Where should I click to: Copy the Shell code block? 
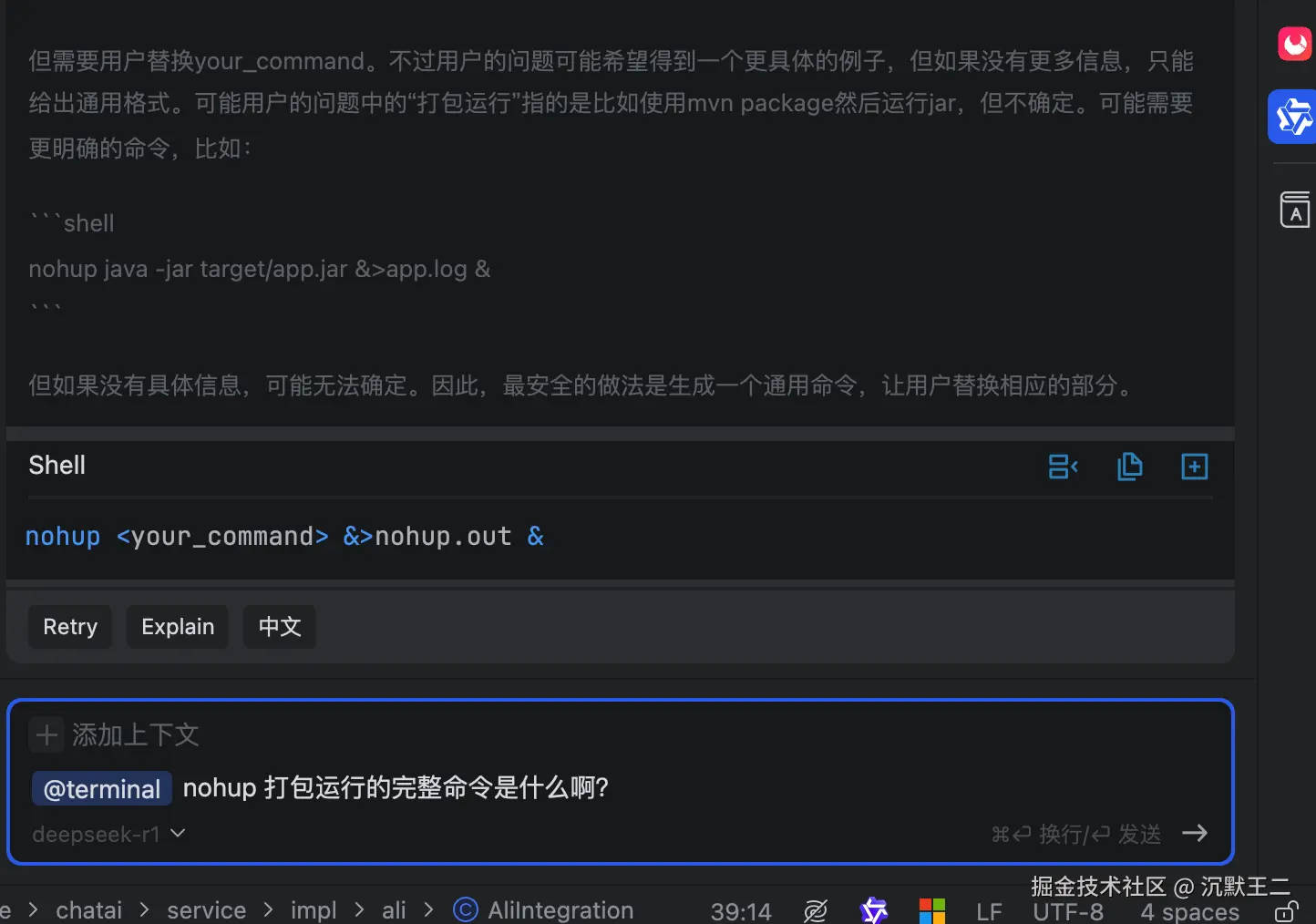click(x=1129, y=467)
